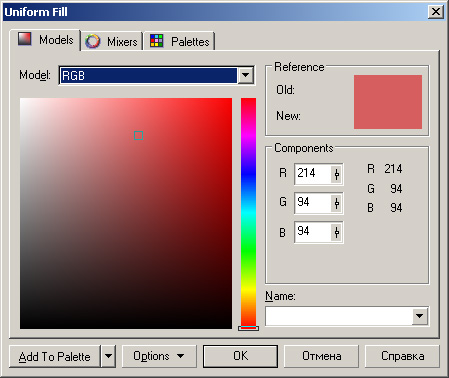The width and height of the screenshot is (449, 378).
Task: Click the color picker marker in the gradient field
Action: pos(138,136)
